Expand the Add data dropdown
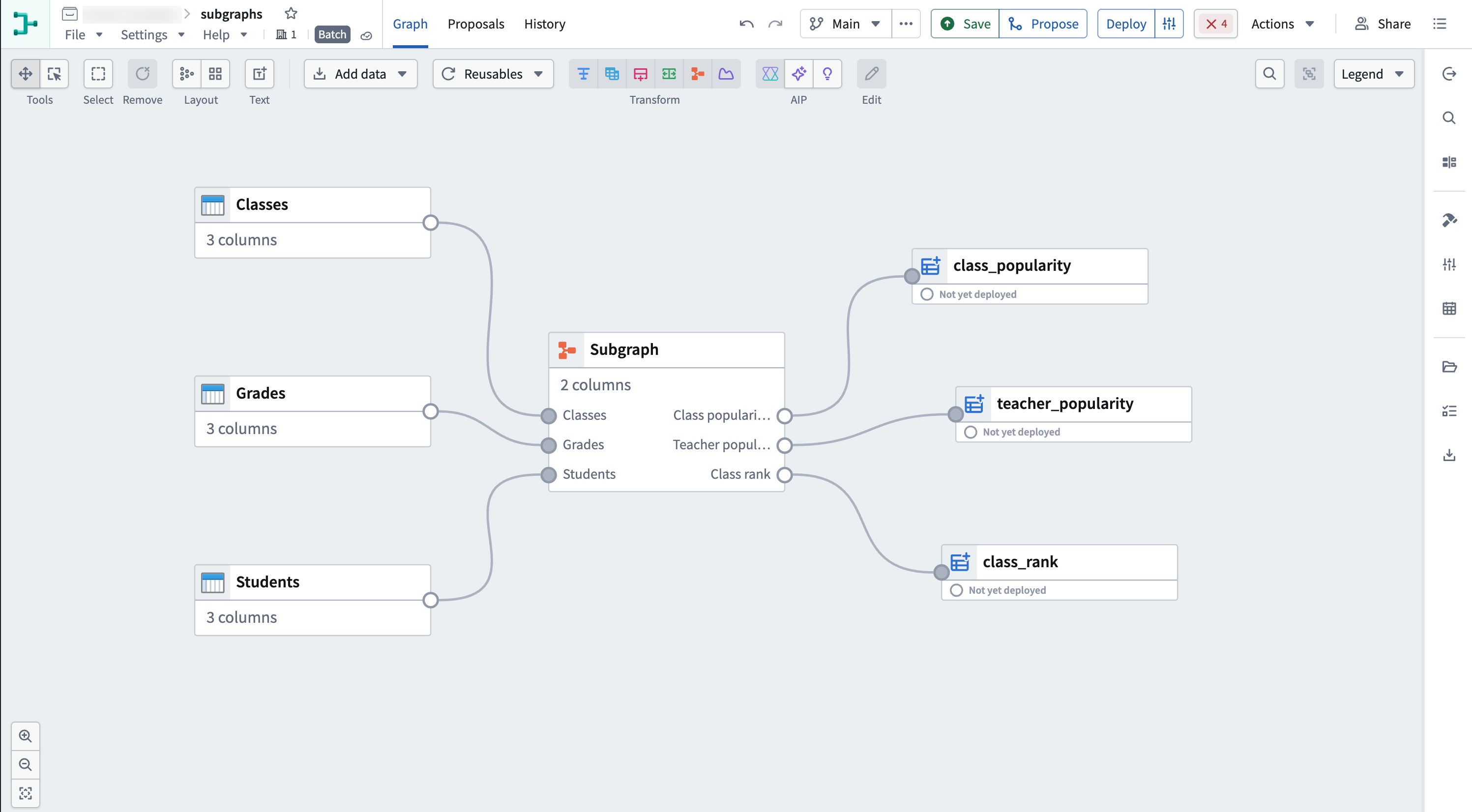The height and width of the screenshot is (812, 1472). 360,74
